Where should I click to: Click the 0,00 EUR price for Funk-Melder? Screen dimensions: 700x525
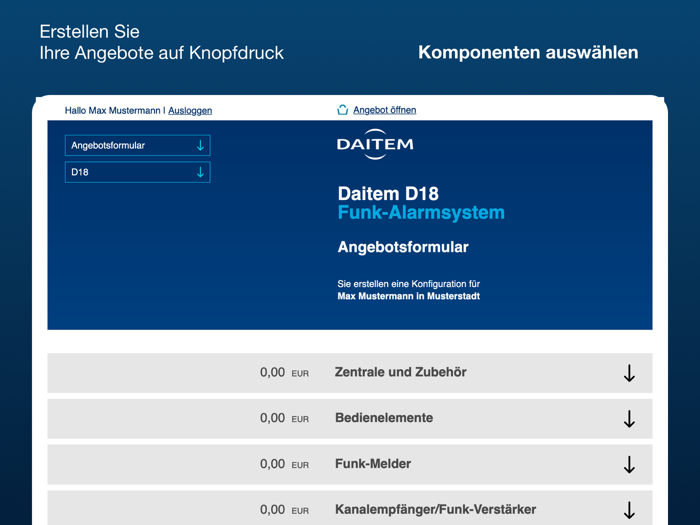(284, 464)
